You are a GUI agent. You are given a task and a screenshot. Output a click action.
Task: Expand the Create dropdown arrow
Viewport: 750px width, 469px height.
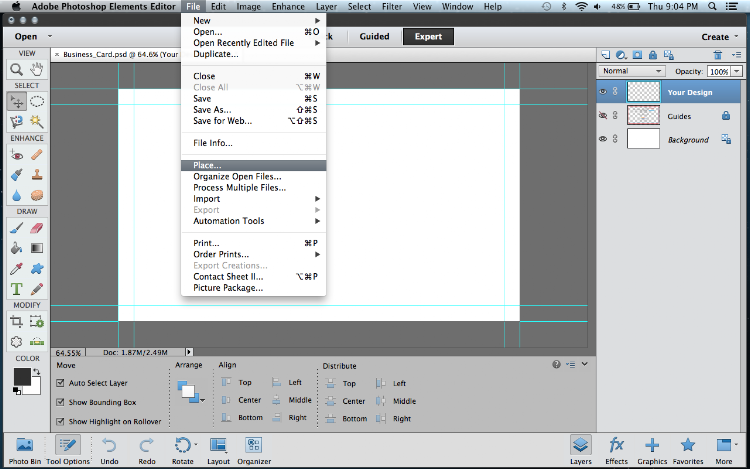[x=736, y=37]
